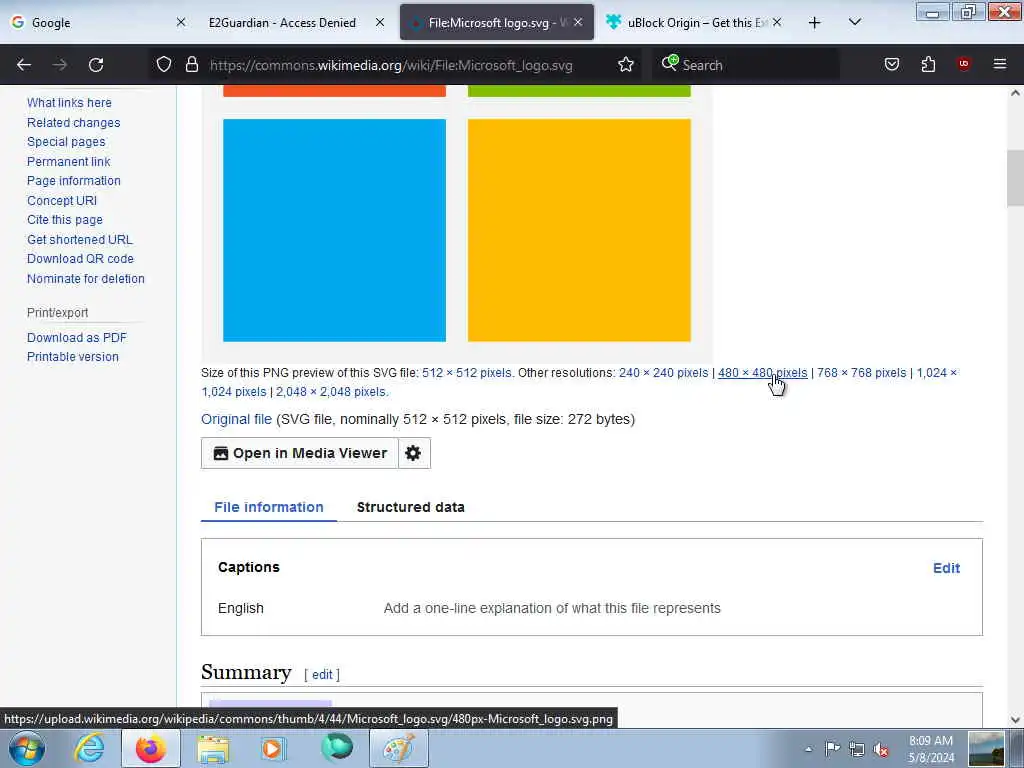Click Nominate for deletion

(x=86, y=278)
